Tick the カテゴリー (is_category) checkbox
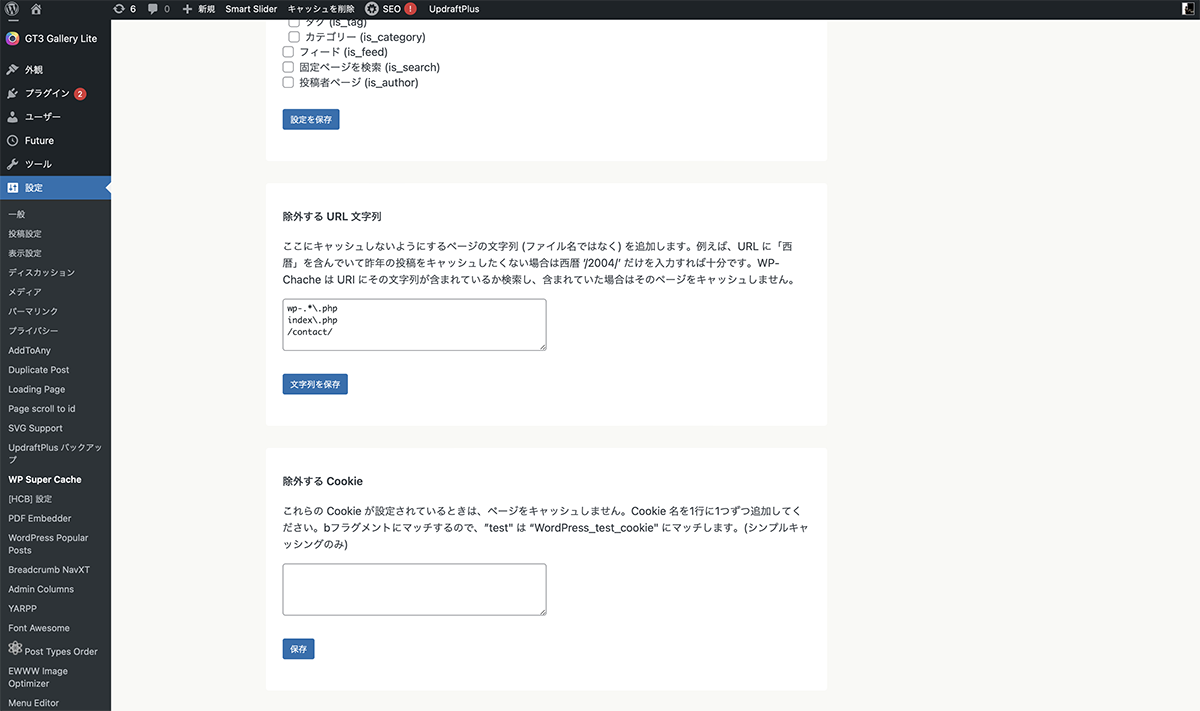The width and height of the screenshot is (1200, 711). [294, 37]
